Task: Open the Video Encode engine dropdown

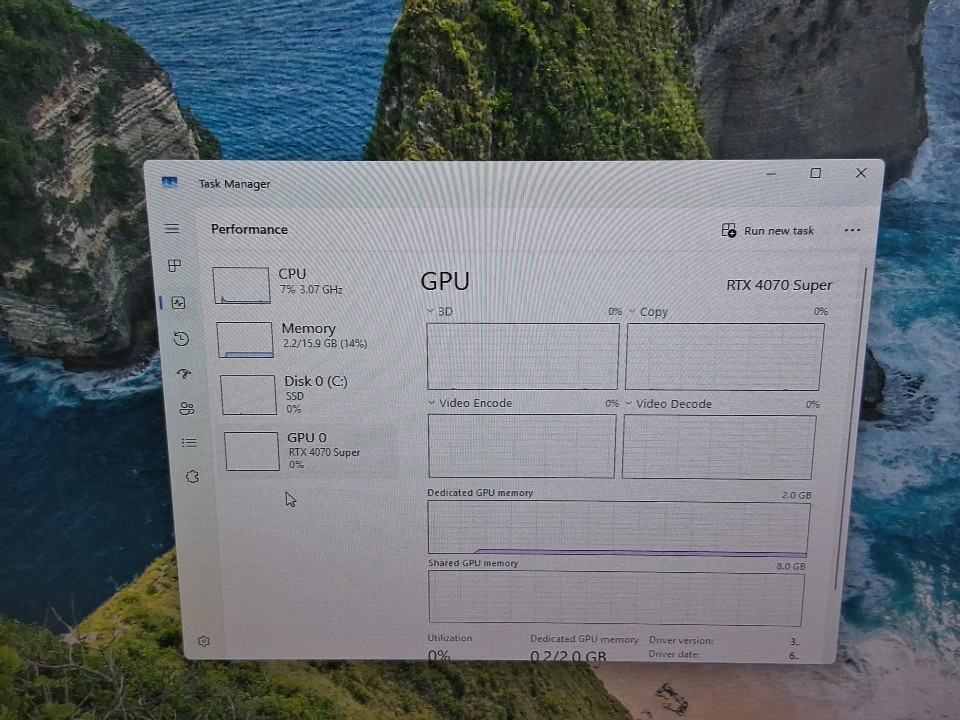Action: [433, 403]
